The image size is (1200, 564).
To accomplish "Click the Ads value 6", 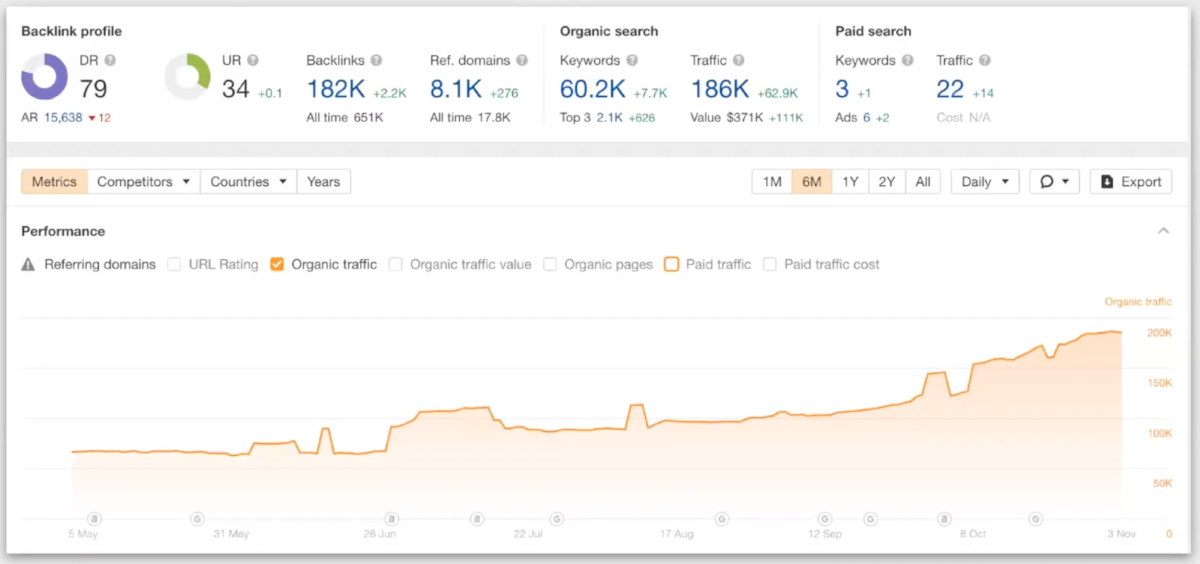I will tap(868, 117).
